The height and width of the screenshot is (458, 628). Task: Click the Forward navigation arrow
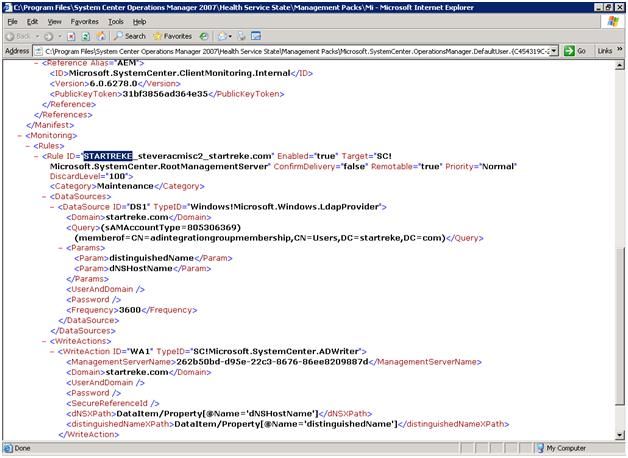click(48, 36)
